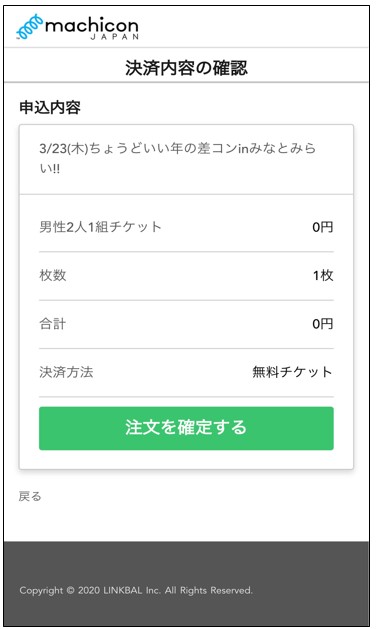Go back via 戻る link
The width and height of the screenshot is (376, 629).
click(x=30, y=497)
